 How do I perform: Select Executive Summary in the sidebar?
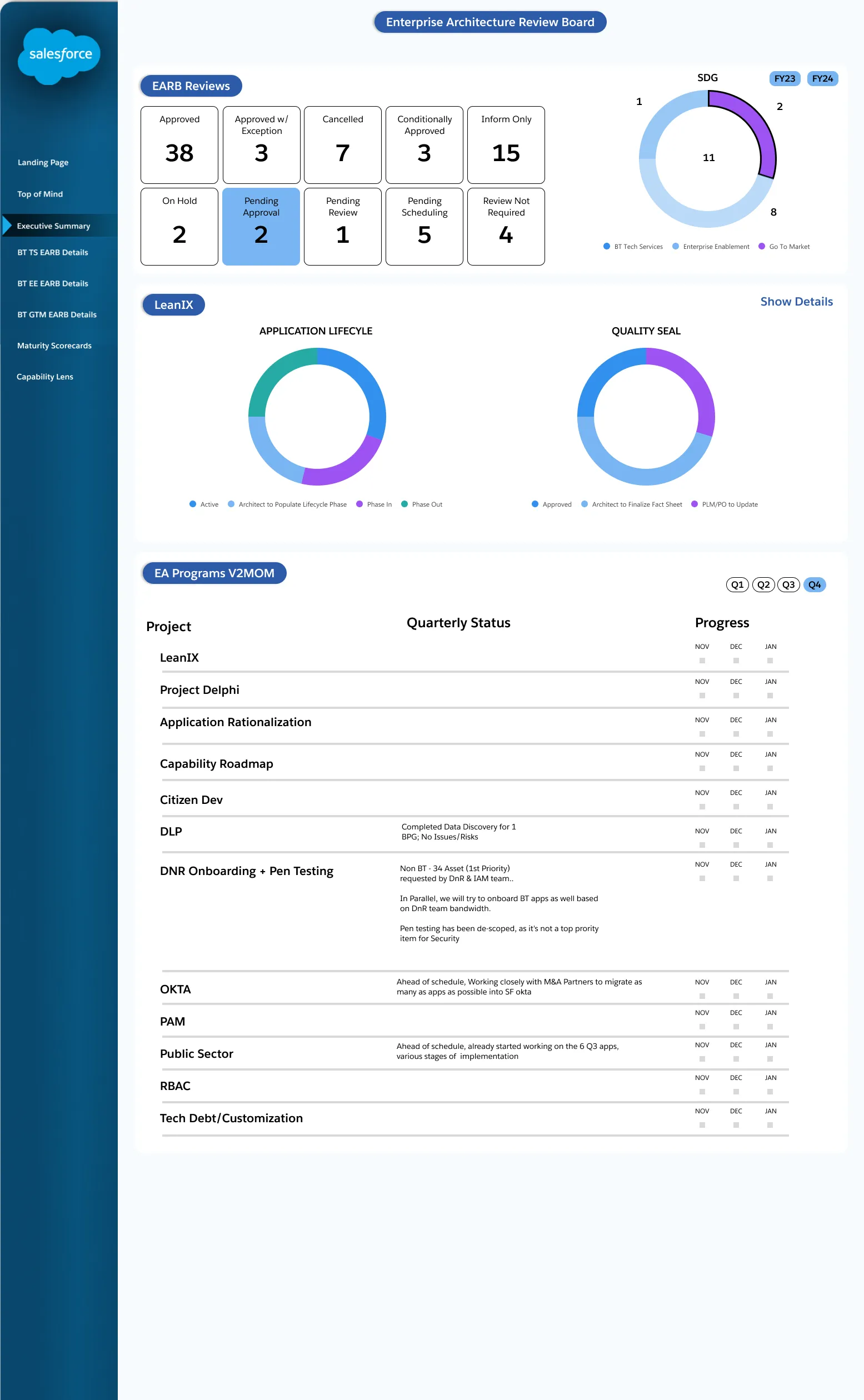pos(54,226)
